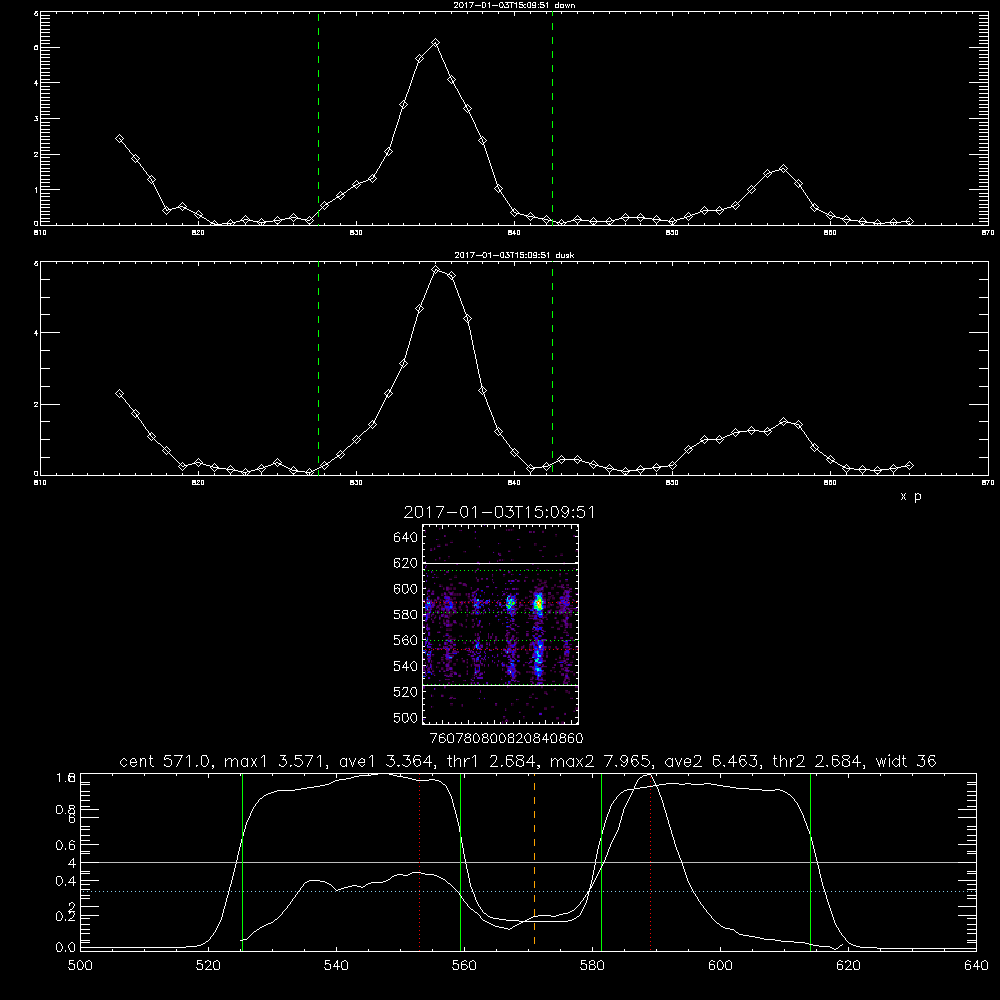The width and height of the screenshot is (1000, 1000).
Task: Click the red dotted line near 589 in bottom plot
Action: tap(651, 861)
